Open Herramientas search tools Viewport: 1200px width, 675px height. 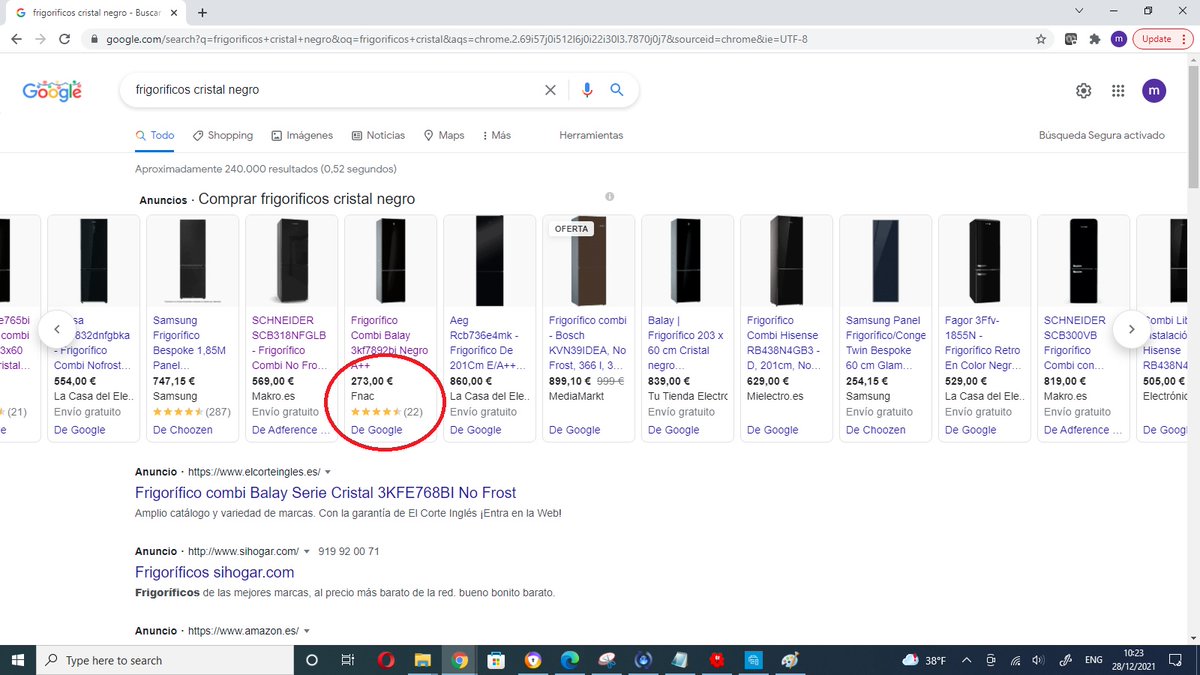(591, 135)
